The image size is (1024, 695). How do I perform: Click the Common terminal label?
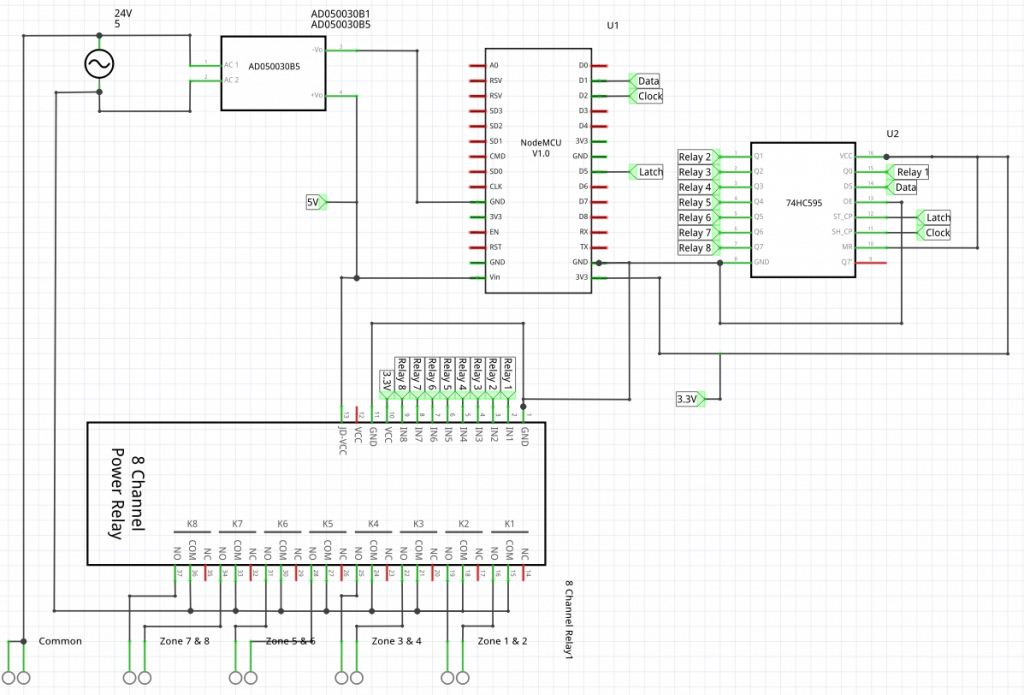point(60,641)
